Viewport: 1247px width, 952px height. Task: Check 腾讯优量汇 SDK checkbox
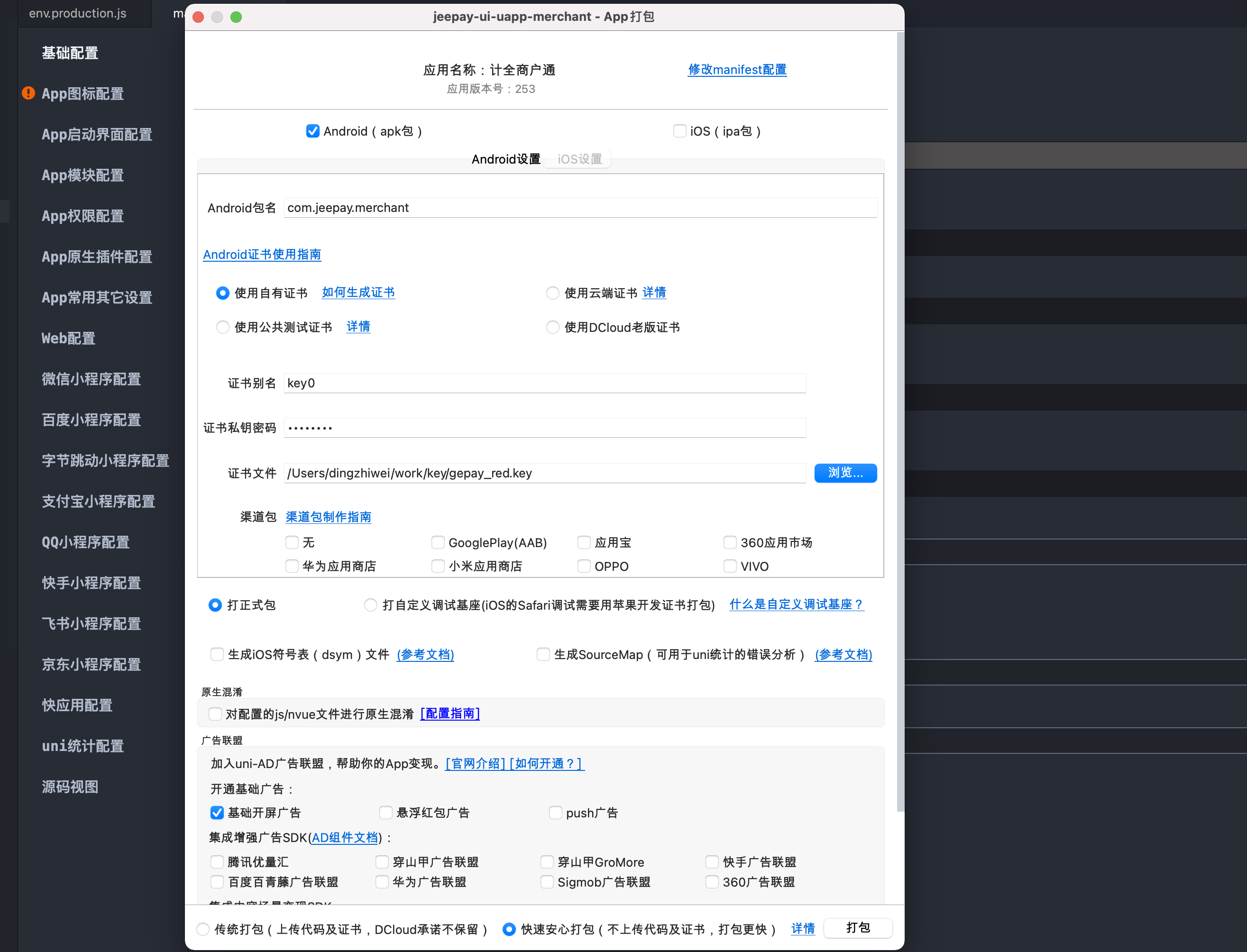[217, 862]
